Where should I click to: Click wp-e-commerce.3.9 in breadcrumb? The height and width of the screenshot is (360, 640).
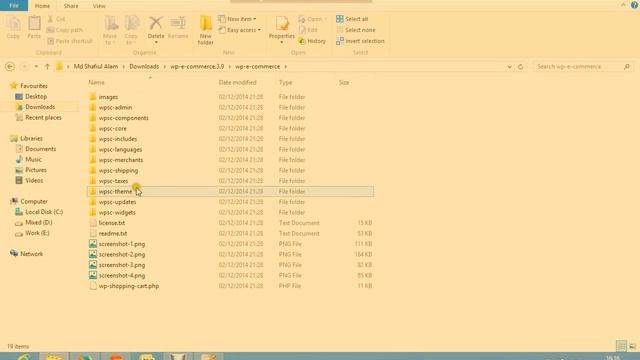coord(197,67)
